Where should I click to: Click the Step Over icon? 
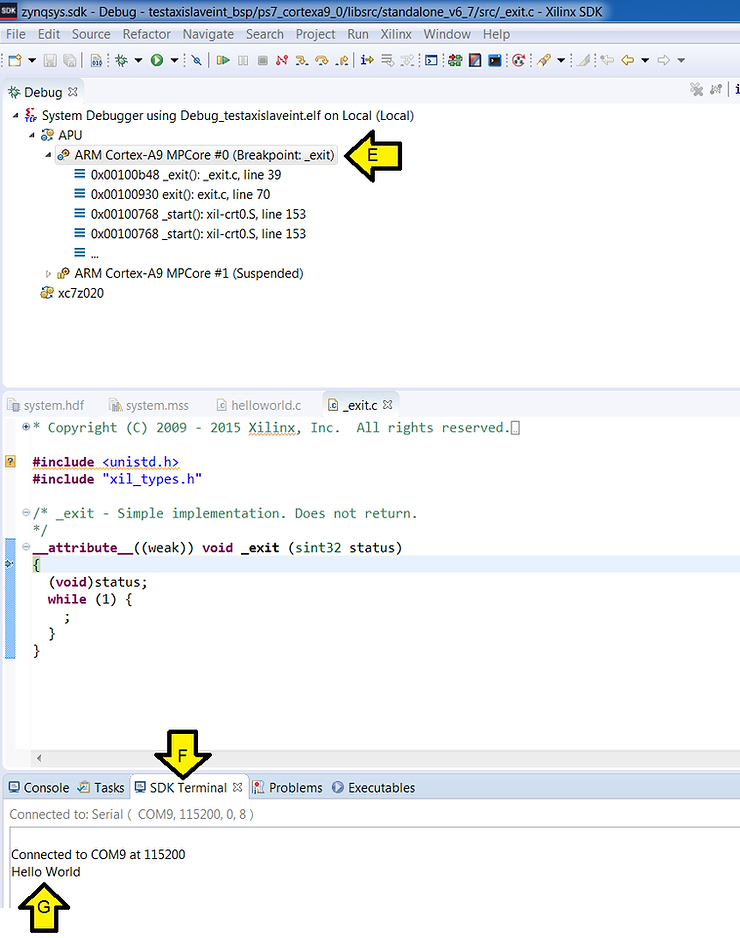[x=321, y=60]
